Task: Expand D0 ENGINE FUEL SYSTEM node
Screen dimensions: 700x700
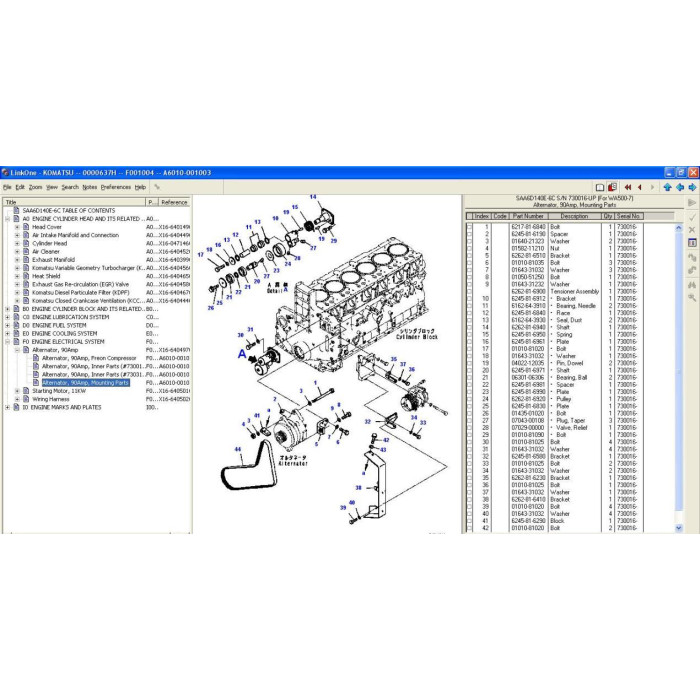Action: [x=7, y=325]
